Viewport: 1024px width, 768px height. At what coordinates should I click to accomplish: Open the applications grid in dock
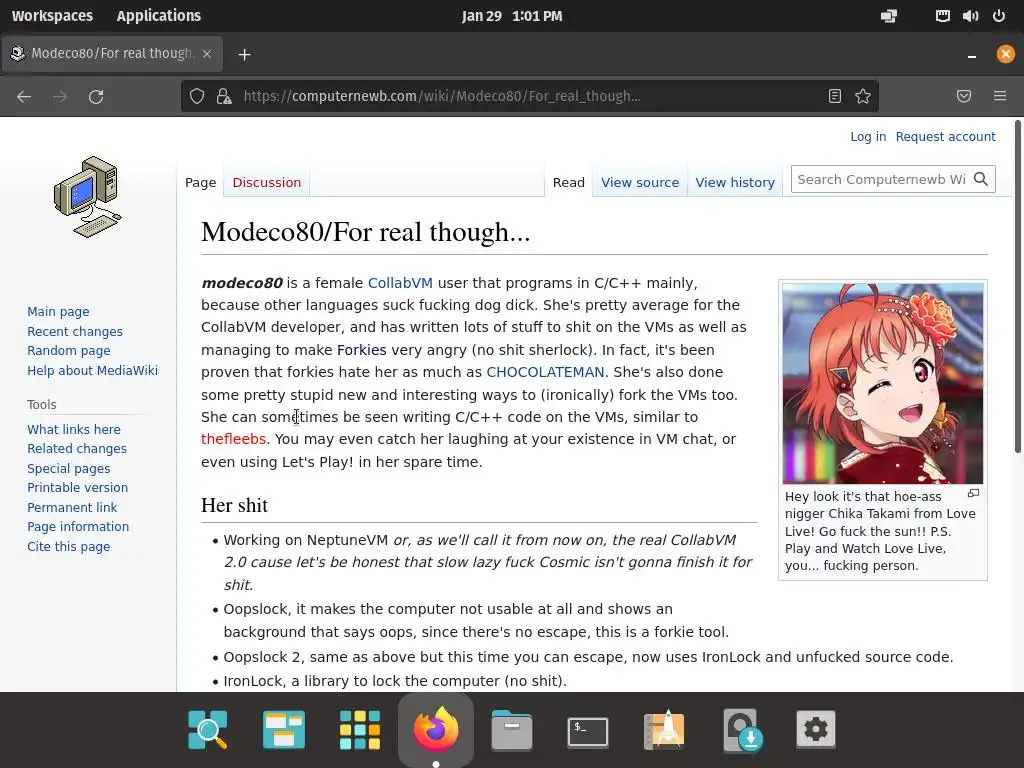(x=360, y=729)
